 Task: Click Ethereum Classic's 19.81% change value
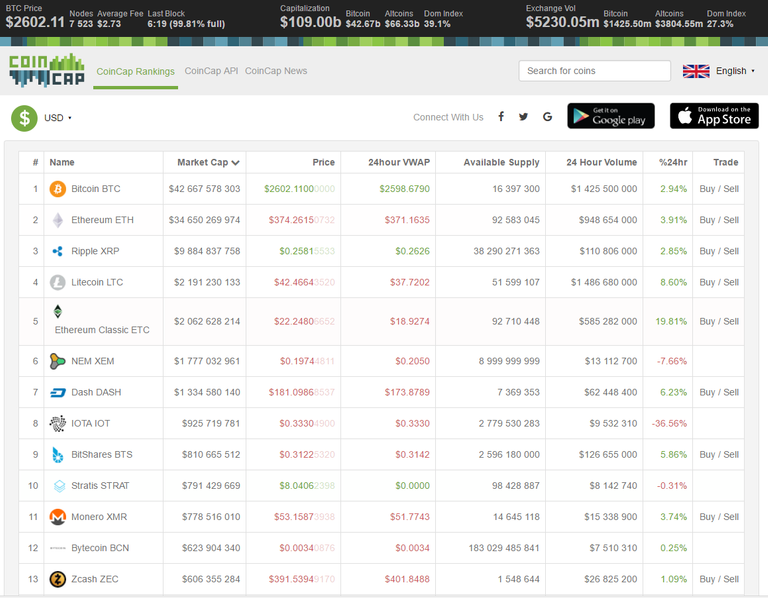[671, 321]
